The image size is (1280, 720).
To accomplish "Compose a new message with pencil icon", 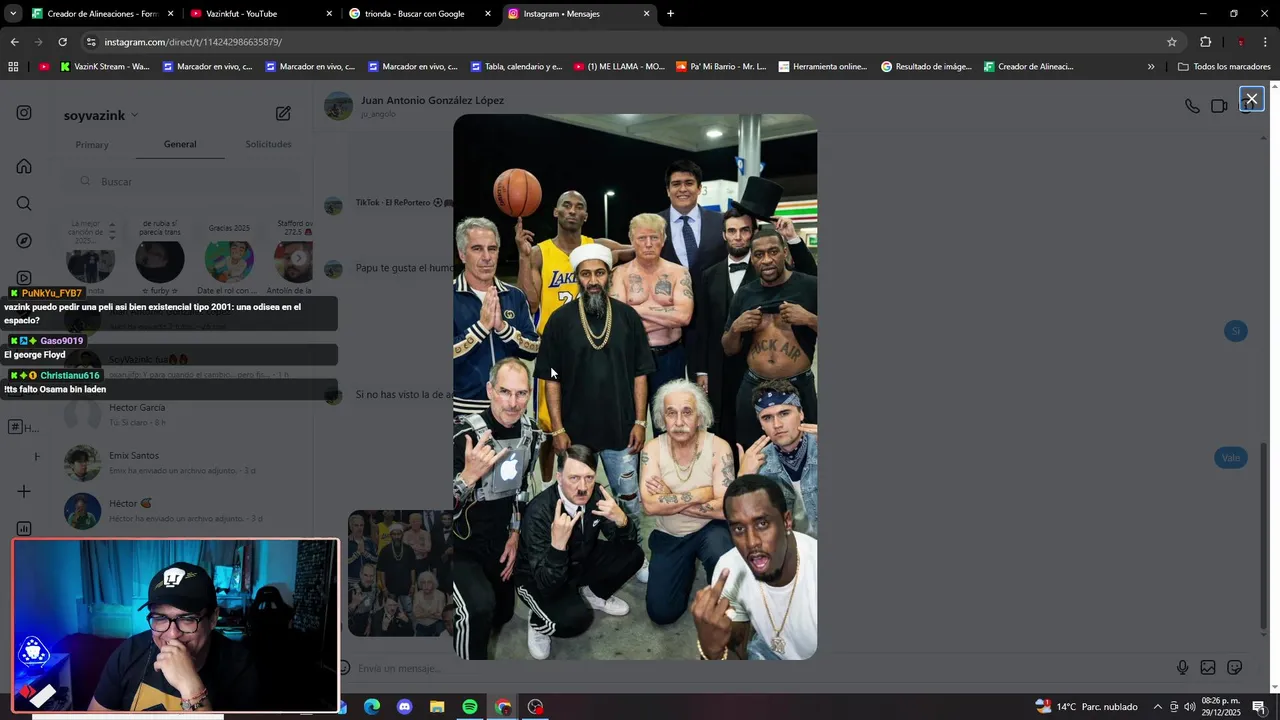I will pos(283,114).
